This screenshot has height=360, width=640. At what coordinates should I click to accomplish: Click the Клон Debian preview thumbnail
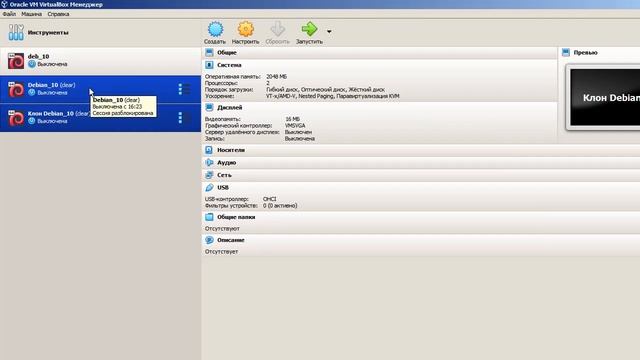[604, 98]
